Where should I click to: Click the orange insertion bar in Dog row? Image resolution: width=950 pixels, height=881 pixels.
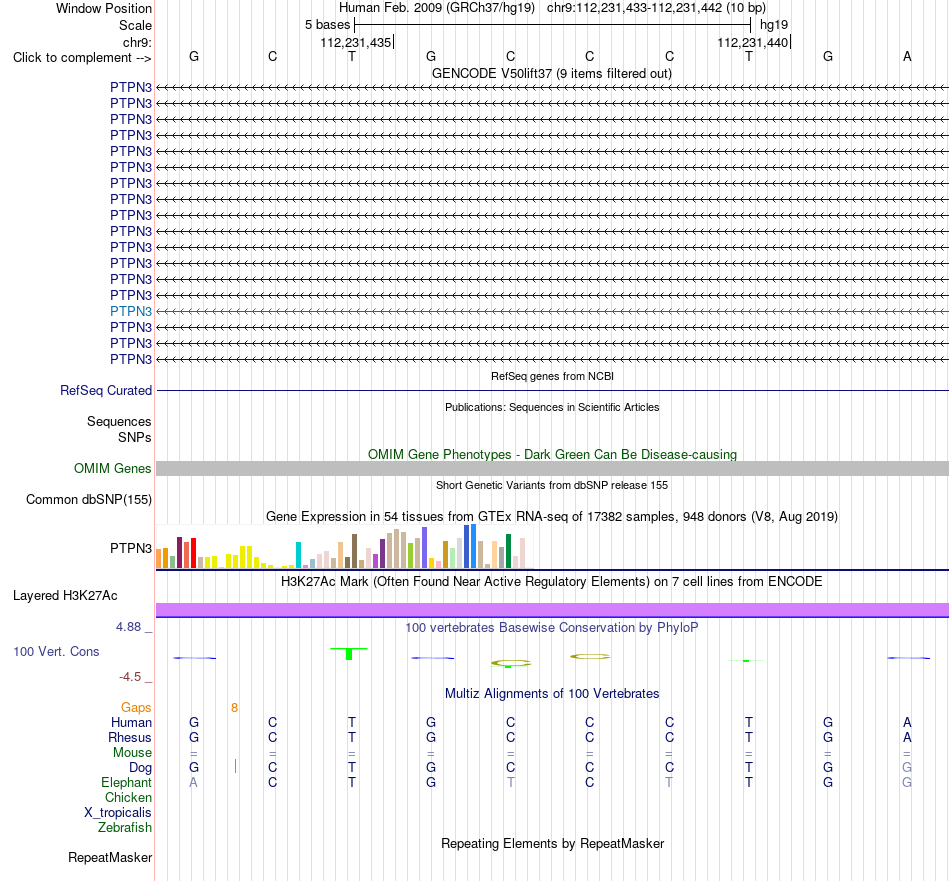(235, 766)
